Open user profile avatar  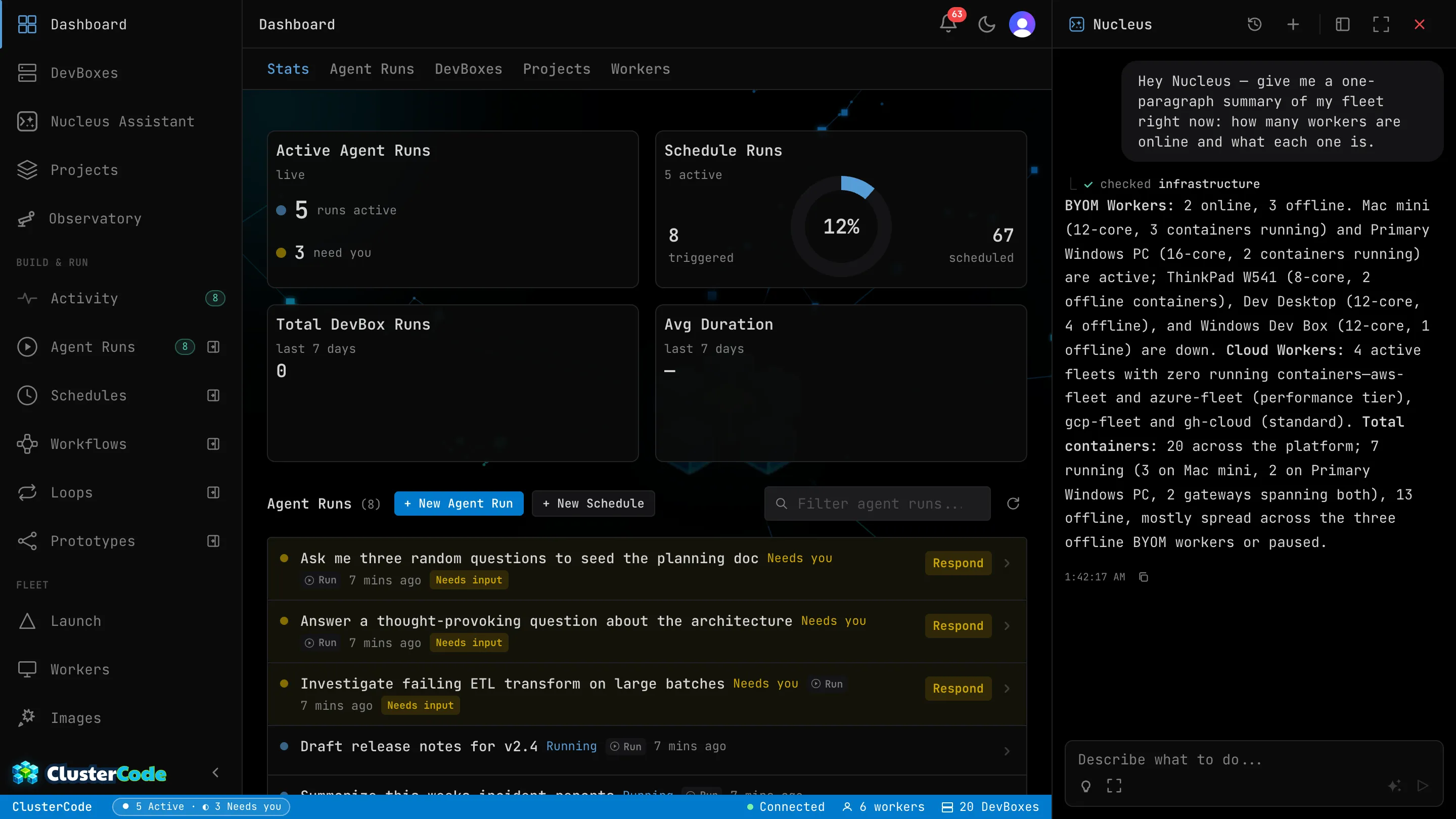[1022, 24]
